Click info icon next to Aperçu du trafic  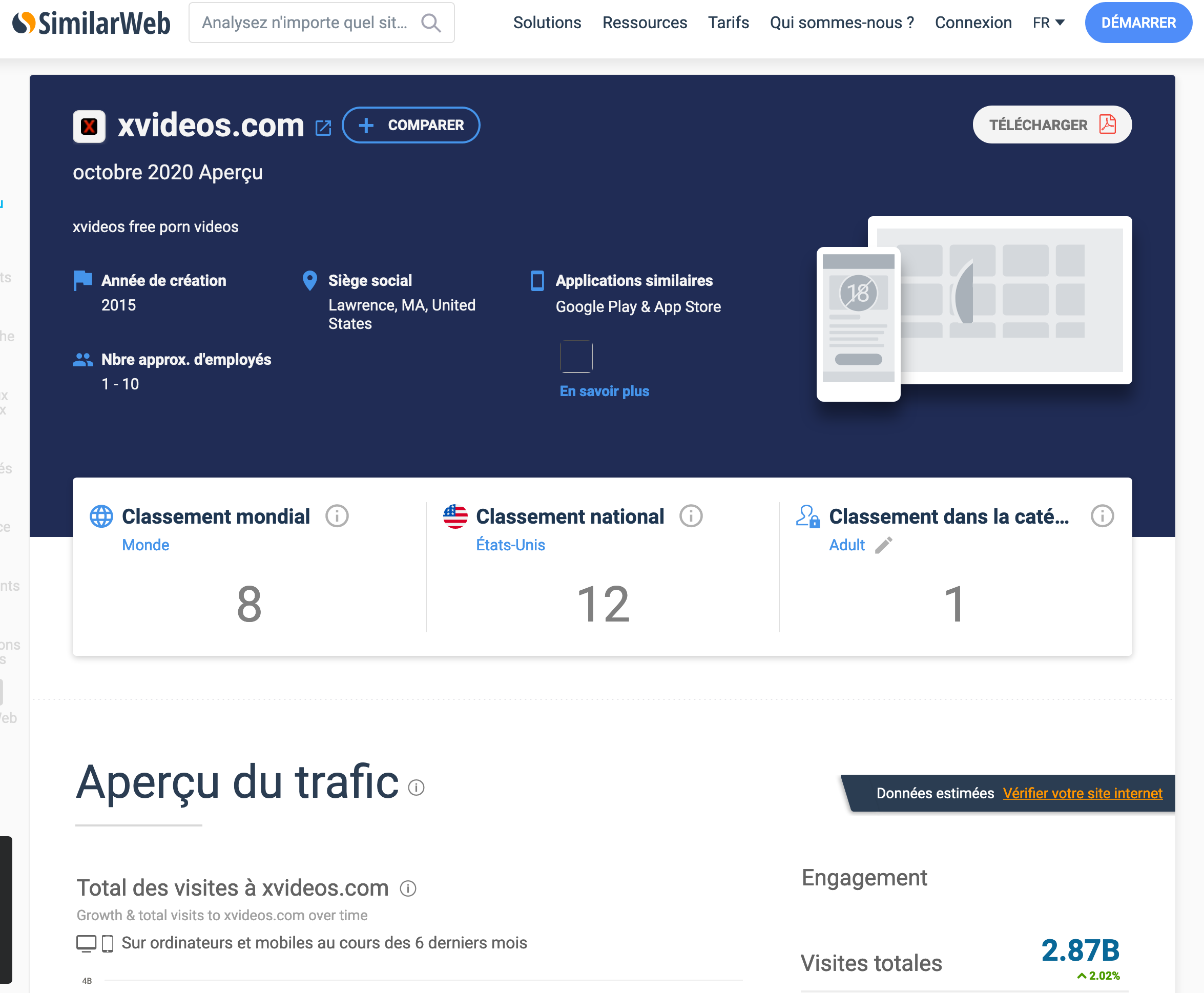click(416, 788)
